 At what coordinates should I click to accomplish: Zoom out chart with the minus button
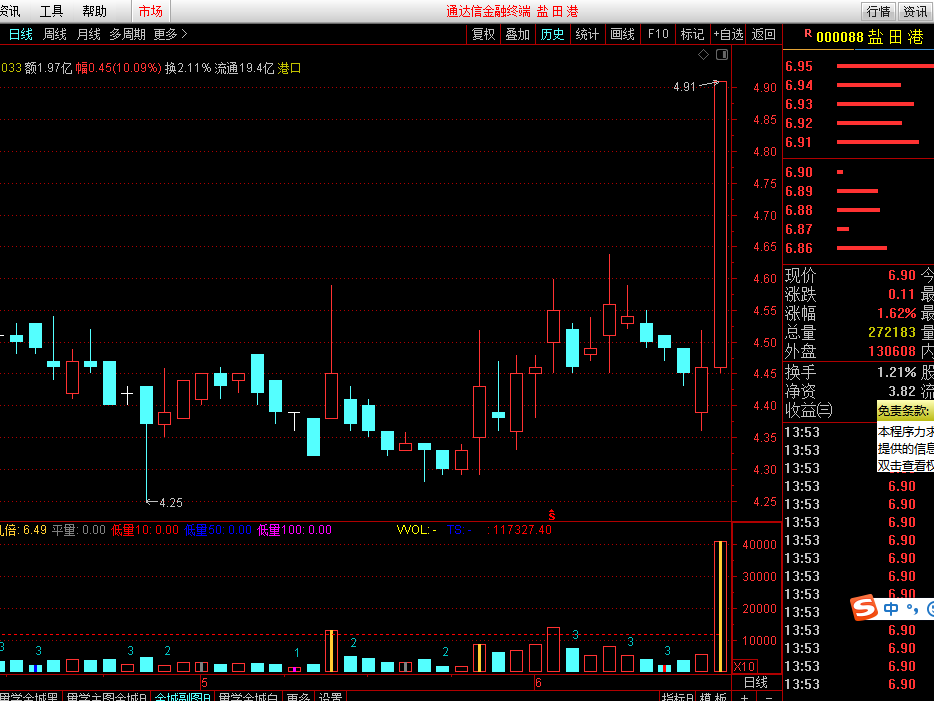pos(769,697)
